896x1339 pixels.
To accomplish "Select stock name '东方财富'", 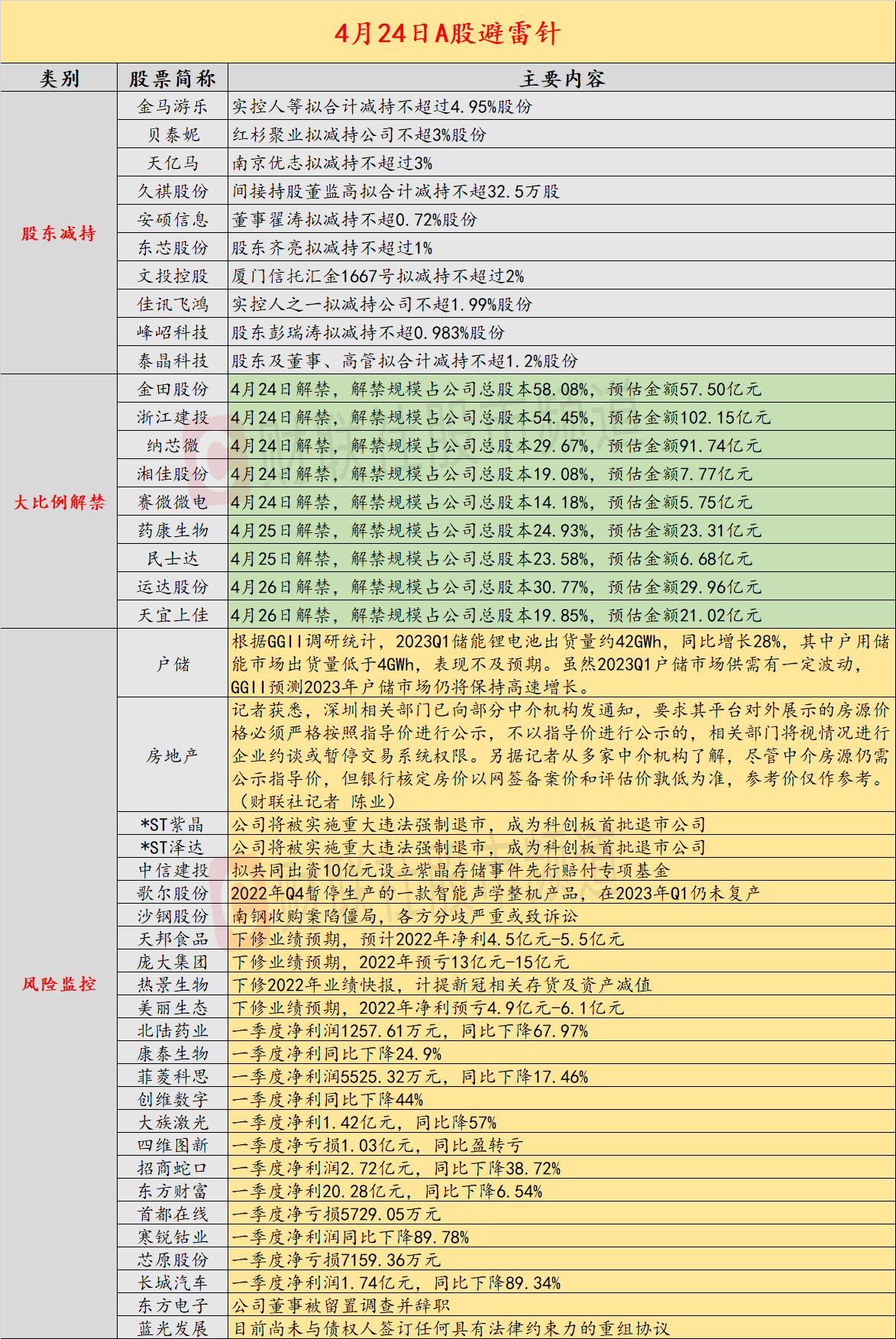I will (173, 1191).
